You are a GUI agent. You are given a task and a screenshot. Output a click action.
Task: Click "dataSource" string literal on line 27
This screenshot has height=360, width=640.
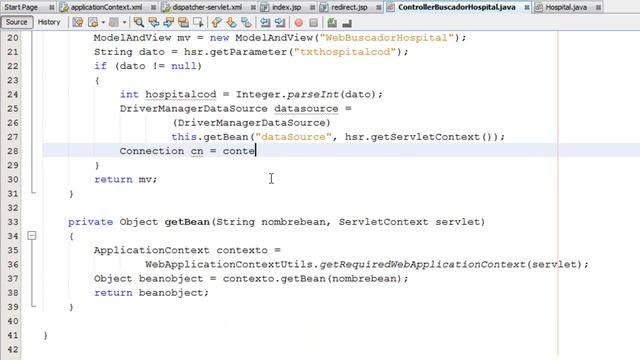pos(293,137)
